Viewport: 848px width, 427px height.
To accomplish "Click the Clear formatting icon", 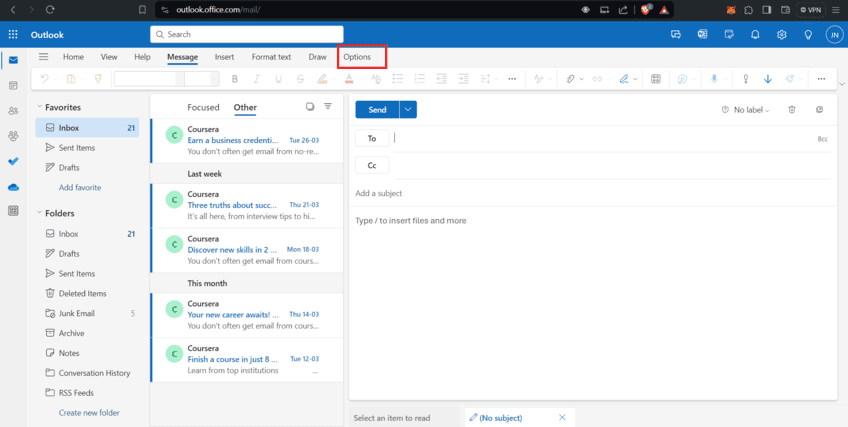I will pos(376,79).
